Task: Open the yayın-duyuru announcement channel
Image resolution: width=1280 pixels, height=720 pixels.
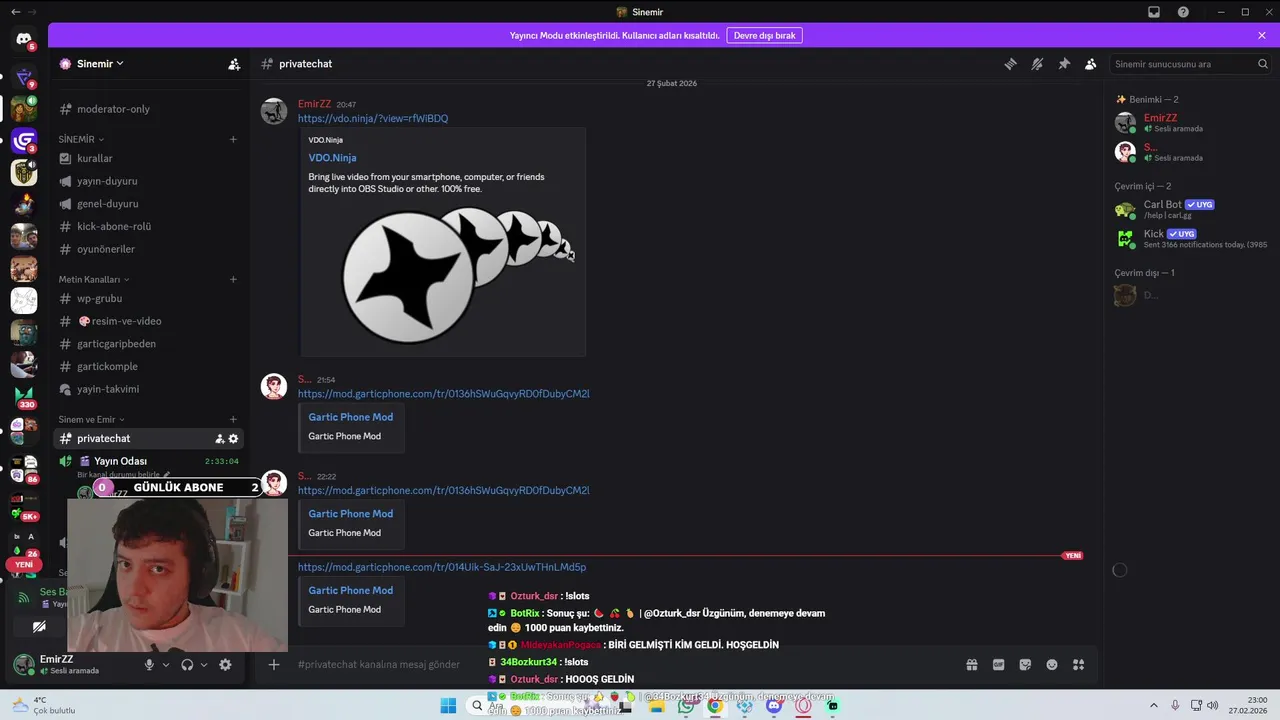Action: (149, 181)
